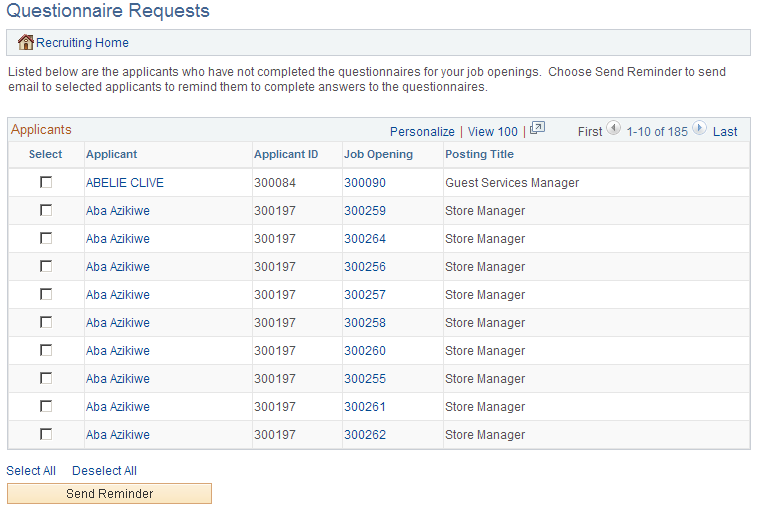
Task: Mark the checkbox for job opening 300261
Action: coord(46,407)
